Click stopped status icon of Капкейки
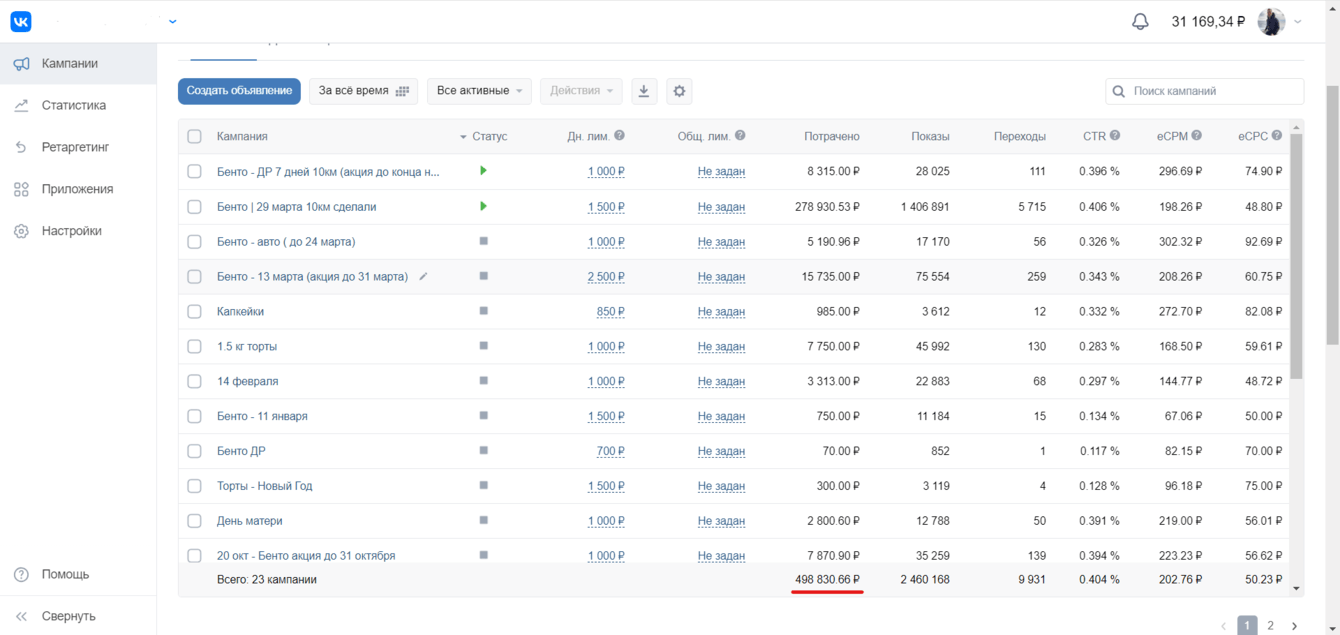The width and height of the screenshot is (1340, 635). click(x=483, y=311)
